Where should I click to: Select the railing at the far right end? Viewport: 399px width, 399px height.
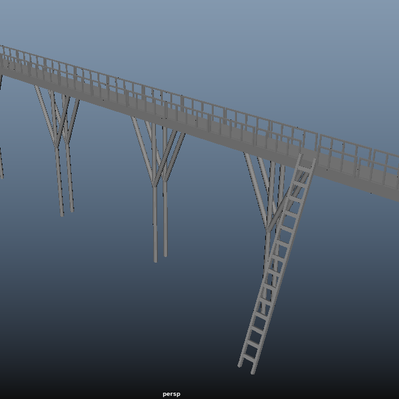(x=386, y=164)
